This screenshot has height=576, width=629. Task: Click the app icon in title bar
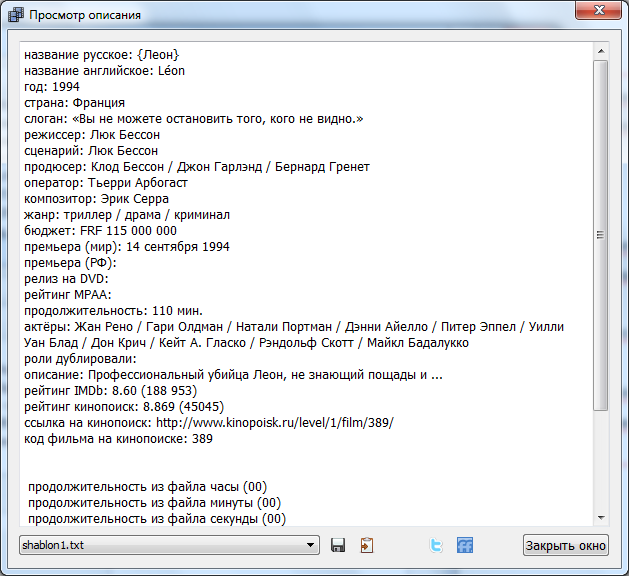15,15
